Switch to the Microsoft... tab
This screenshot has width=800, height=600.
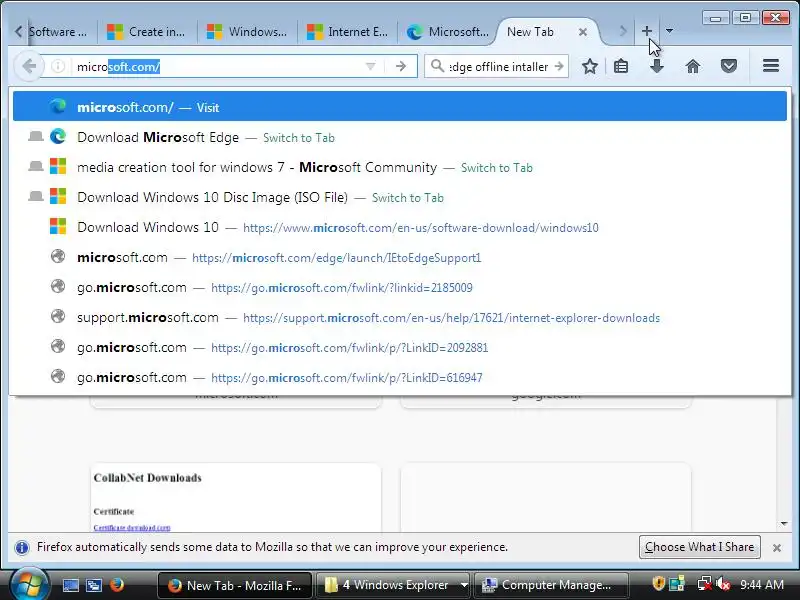[447, 32]
